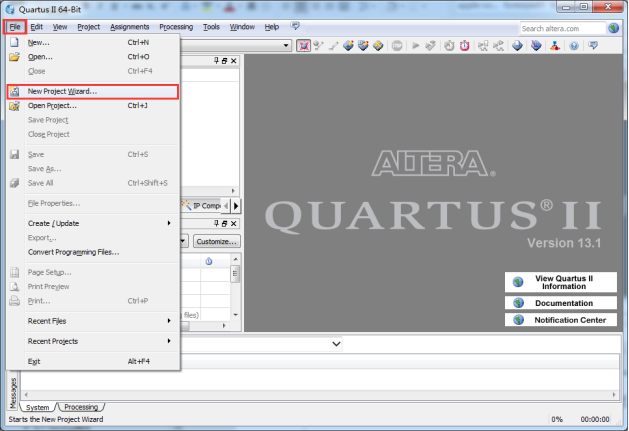
Task: Switch to the IP Comp tab
Action: [x=201, y=205]
